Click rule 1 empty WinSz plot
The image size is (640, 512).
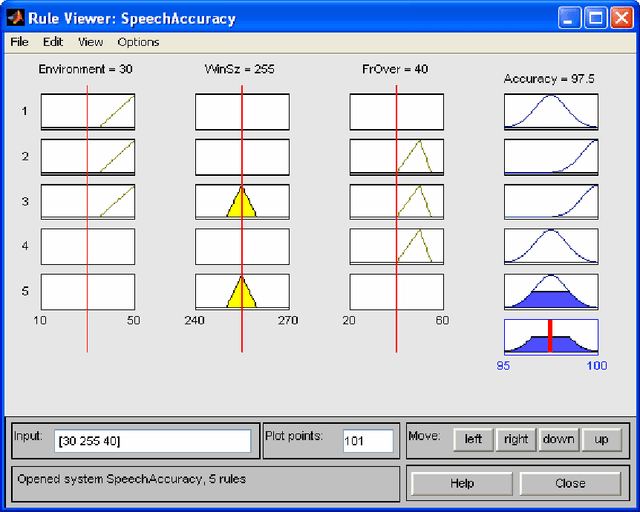coord(242,112)
